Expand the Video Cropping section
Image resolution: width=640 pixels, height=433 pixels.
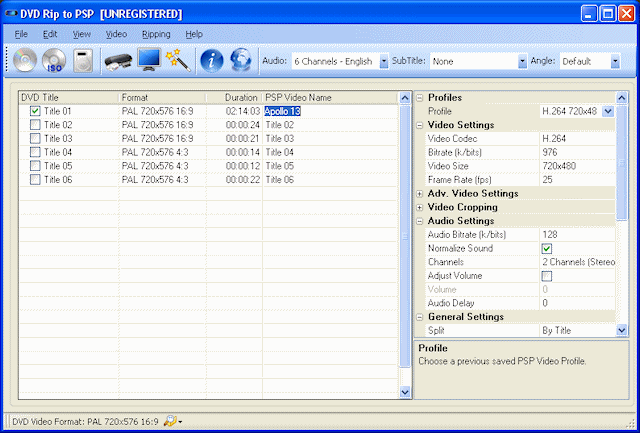point(419,208)
